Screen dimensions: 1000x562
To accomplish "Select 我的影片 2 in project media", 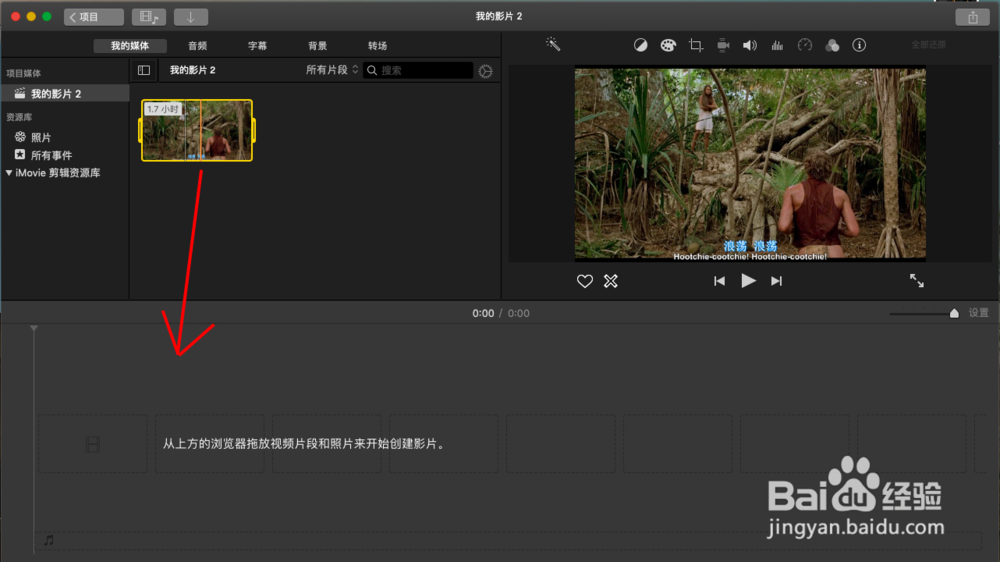I will pos(65,94).
